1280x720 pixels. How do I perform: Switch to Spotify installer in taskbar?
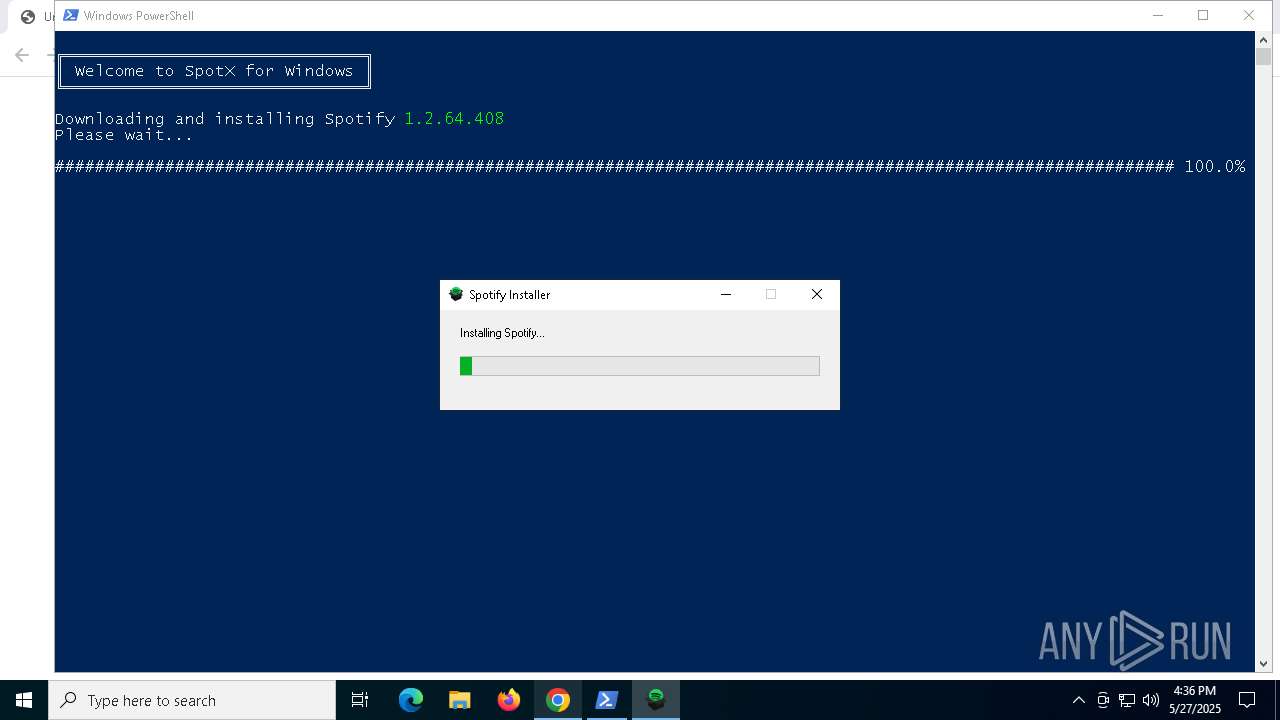pyautogui.click(x=656, y=700)
